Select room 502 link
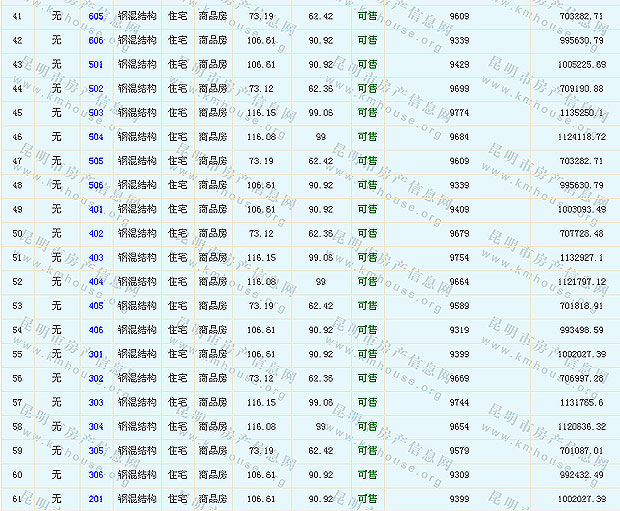This screenshot has width=620, height=511. coord(96,89)
